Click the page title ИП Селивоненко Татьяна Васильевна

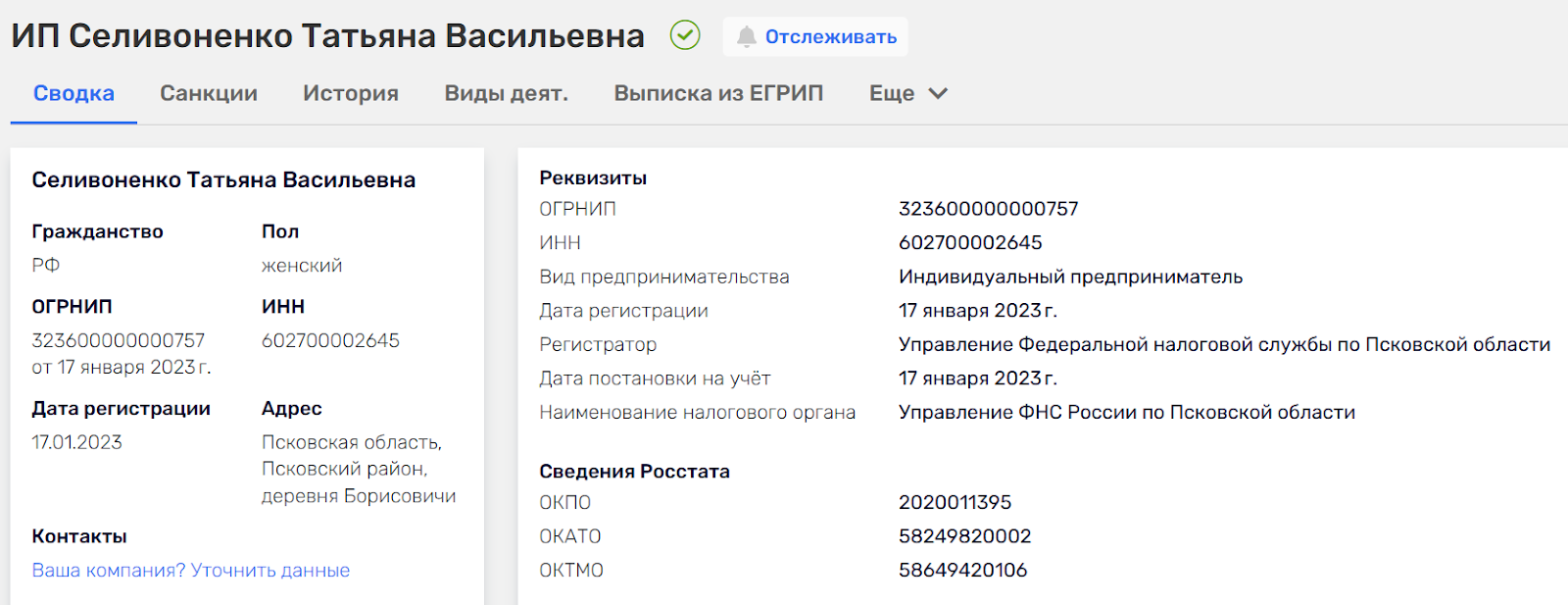[x=327, y=36]
